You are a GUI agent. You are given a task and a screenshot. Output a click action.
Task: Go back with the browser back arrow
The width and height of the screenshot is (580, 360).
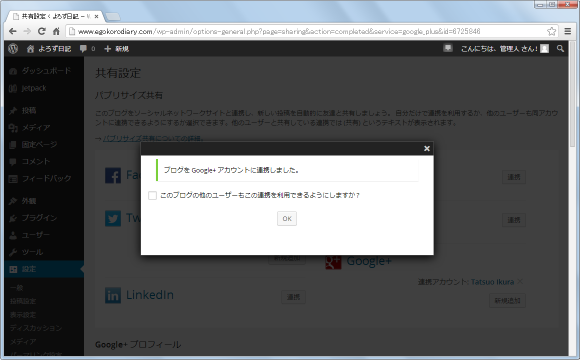(13, 31)
